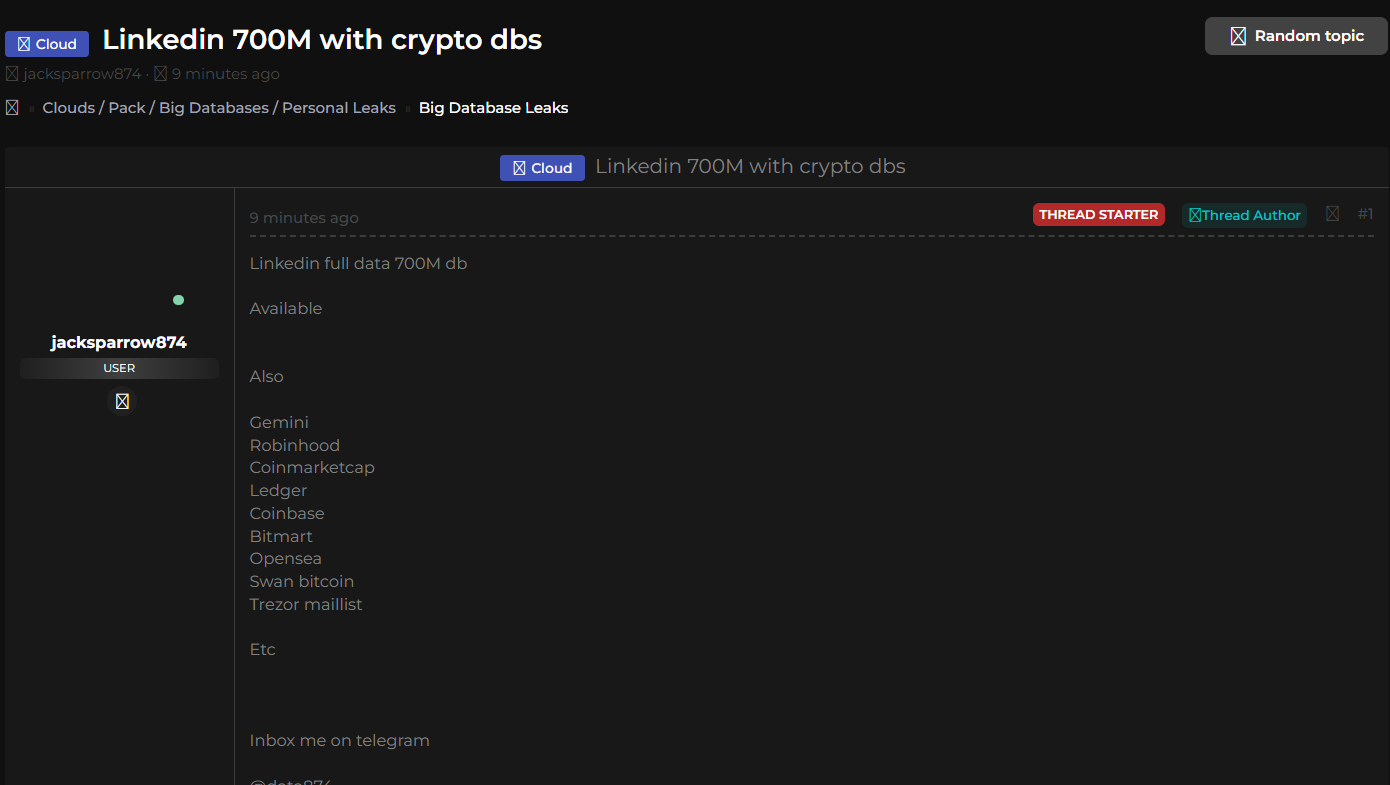Click the icon left of post number #1
This screenshot has height=785, width=1390.
(x=1332, y=214)
